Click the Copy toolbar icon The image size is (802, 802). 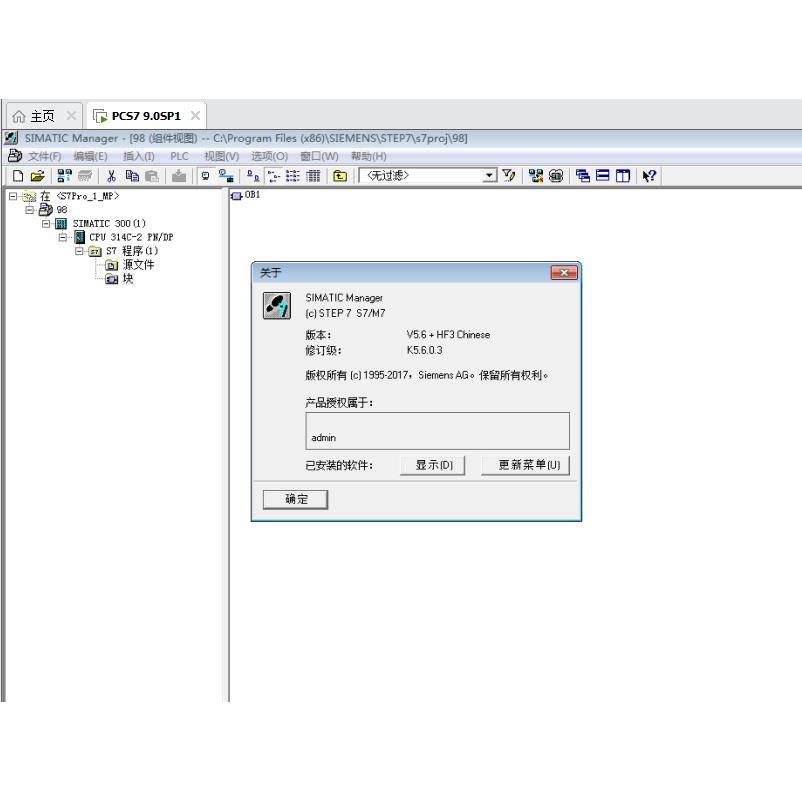132,176
